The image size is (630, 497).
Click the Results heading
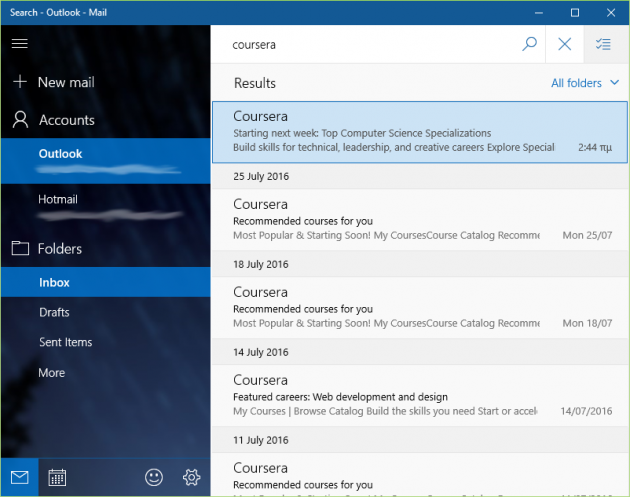click(255, 83)
